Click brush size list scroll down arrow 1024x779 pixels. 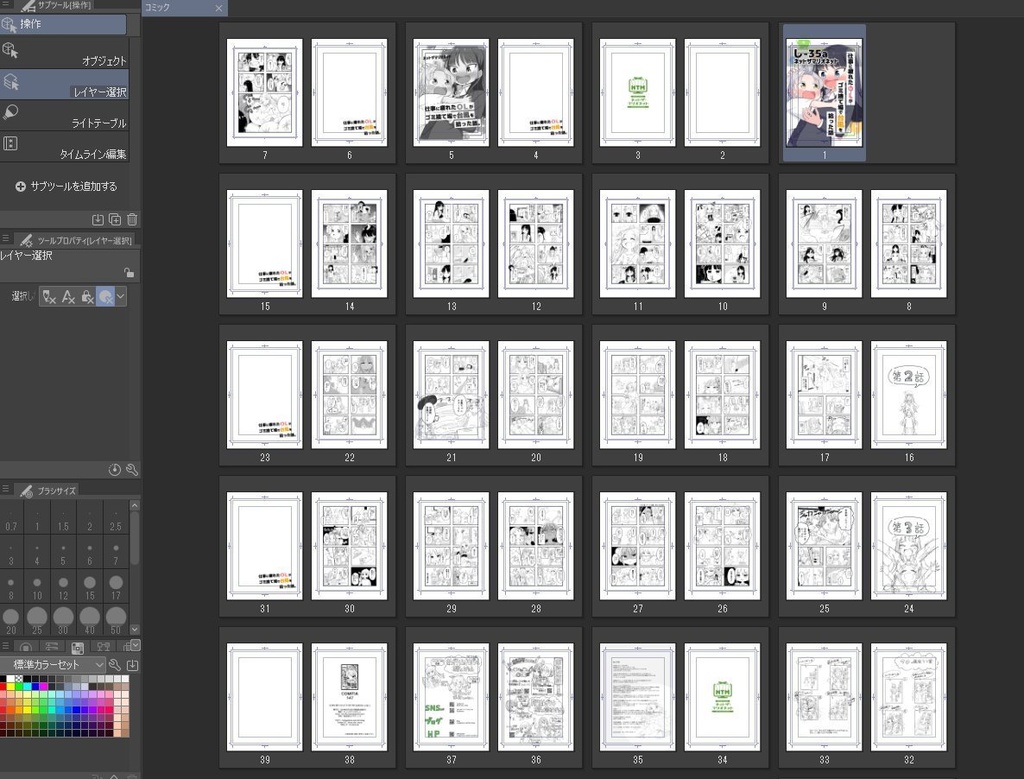pos(135,629)
